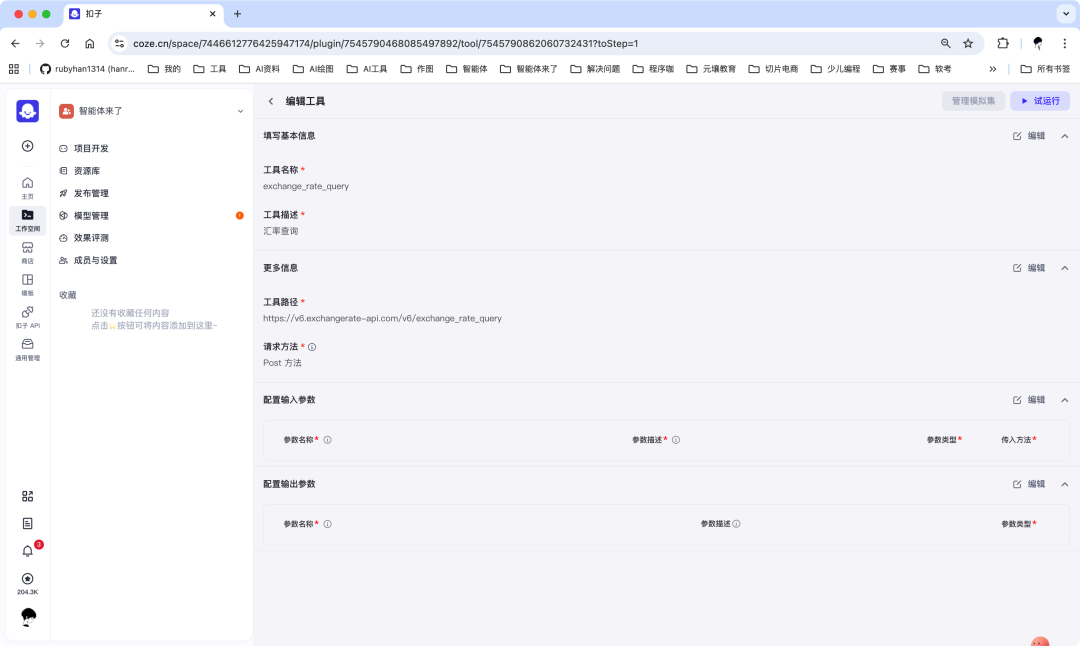Open the 商店 store icon
Screen dimensions: 1080x646
28,253
